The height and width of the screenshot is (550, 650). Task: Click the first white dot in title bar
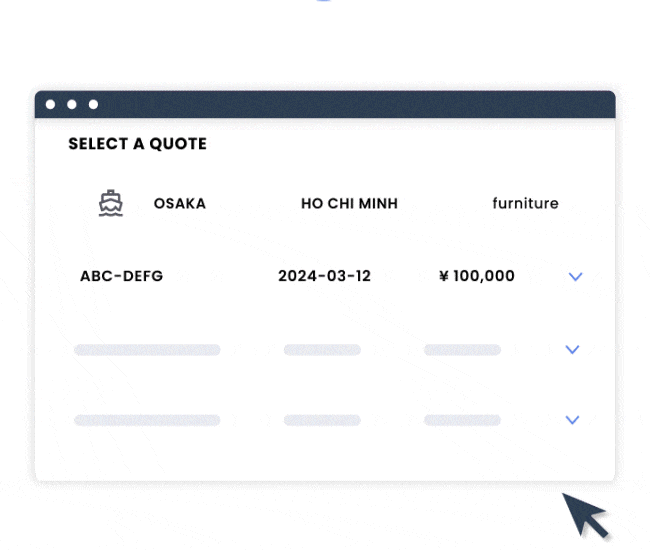click(50, 104)
